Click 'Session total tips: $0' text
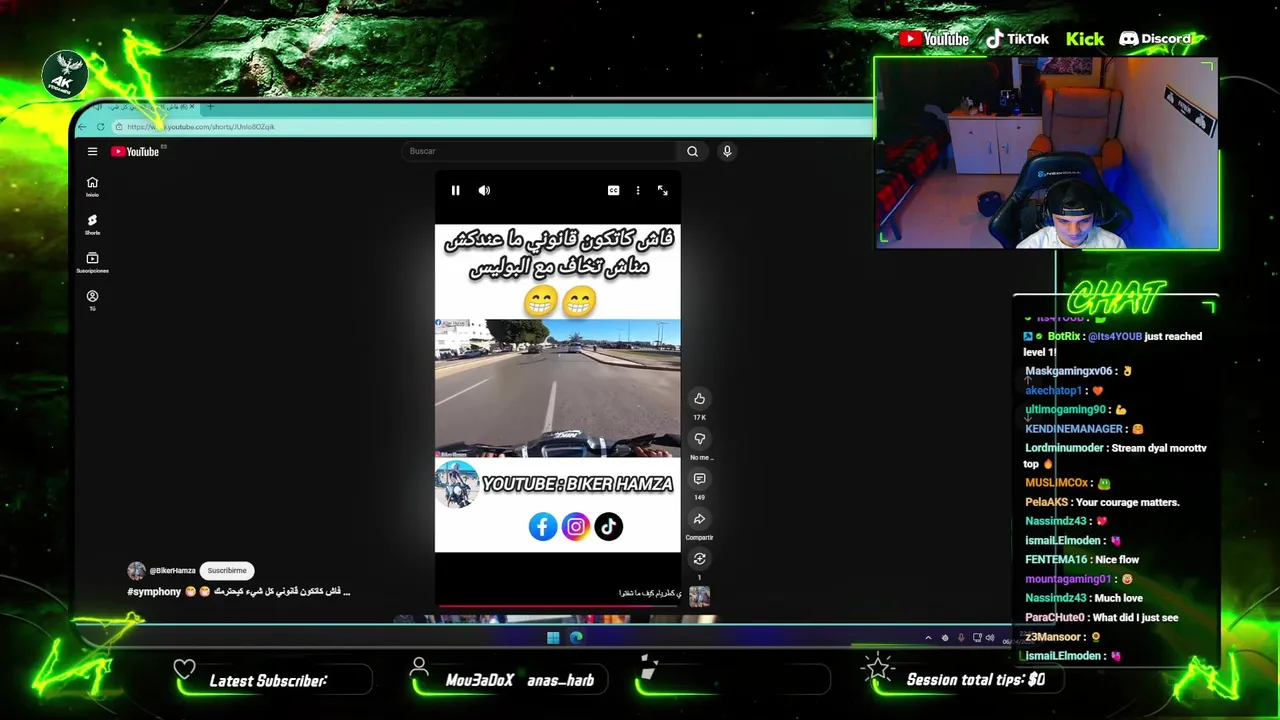The image size is (1280, 720). [976, 680]
